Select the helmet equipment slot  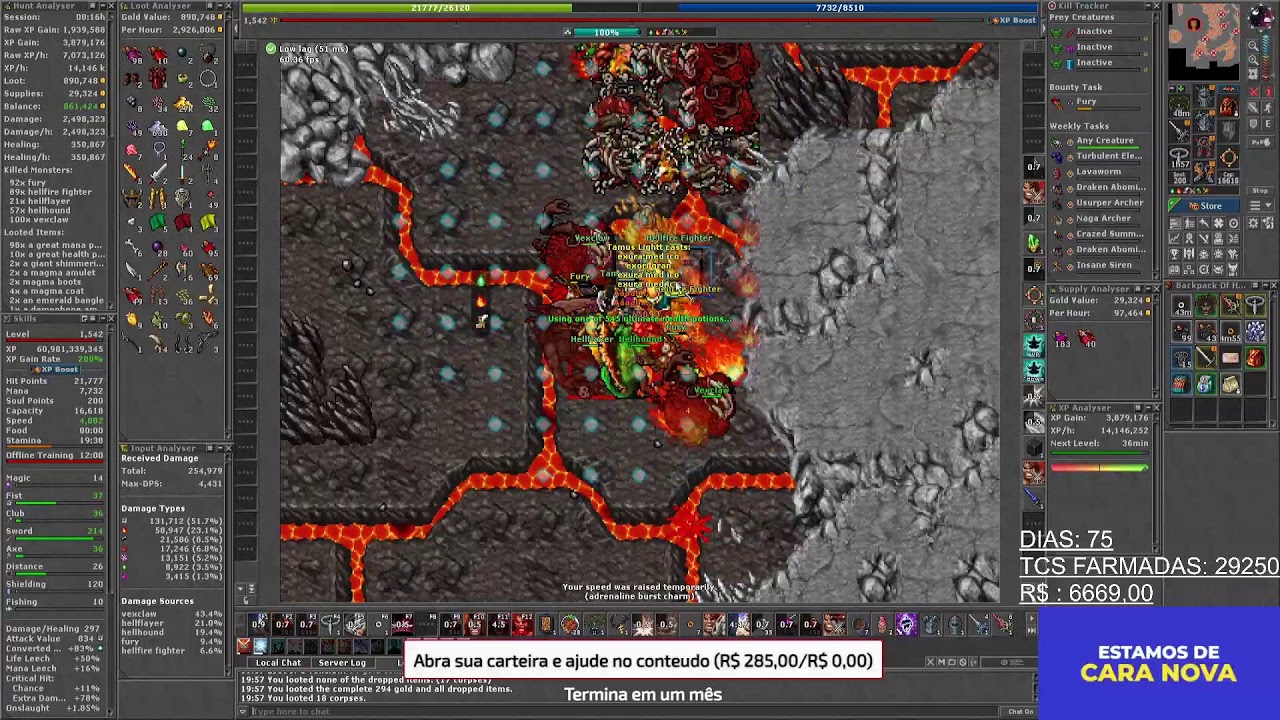click(x=1204, y=95)
